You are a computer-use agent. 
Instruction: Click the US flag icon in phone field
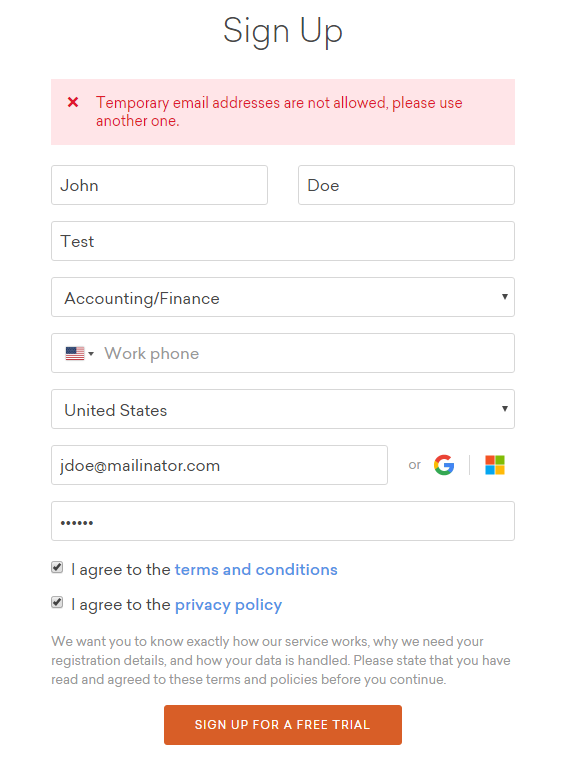(x=75, y=353)
